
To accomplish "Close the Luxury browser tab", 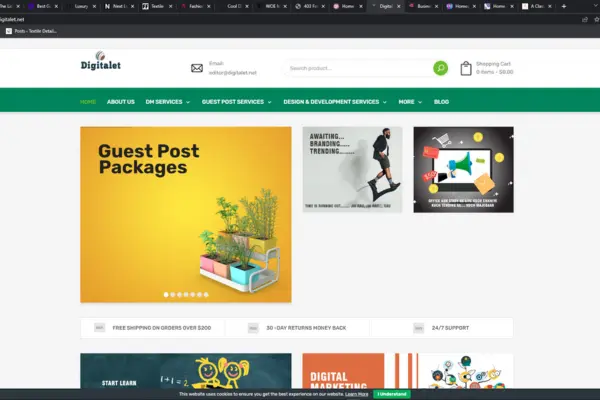I will pyautogui.click(x=95, y=6).
